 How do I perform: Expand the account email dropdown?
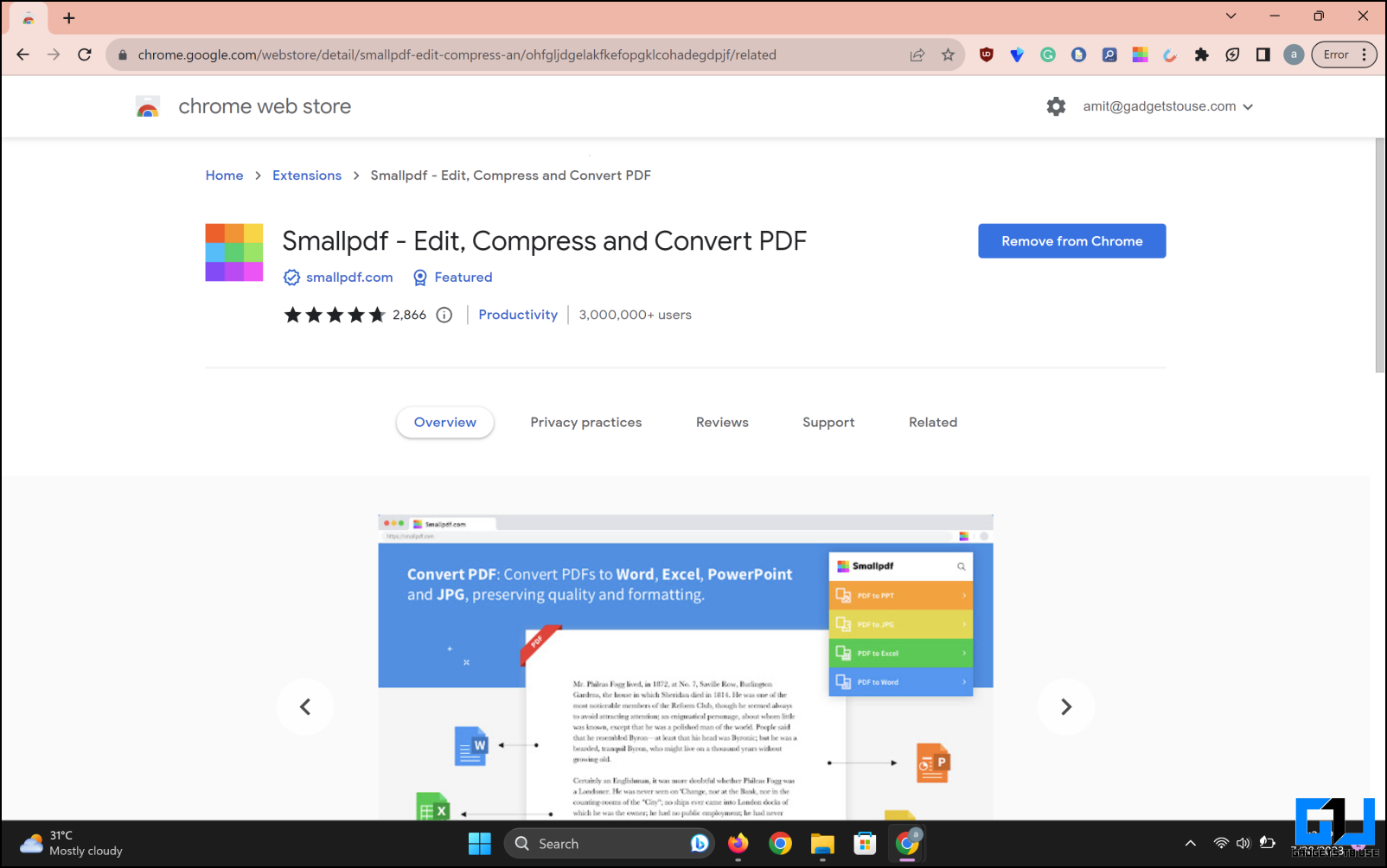(1248, 106)
